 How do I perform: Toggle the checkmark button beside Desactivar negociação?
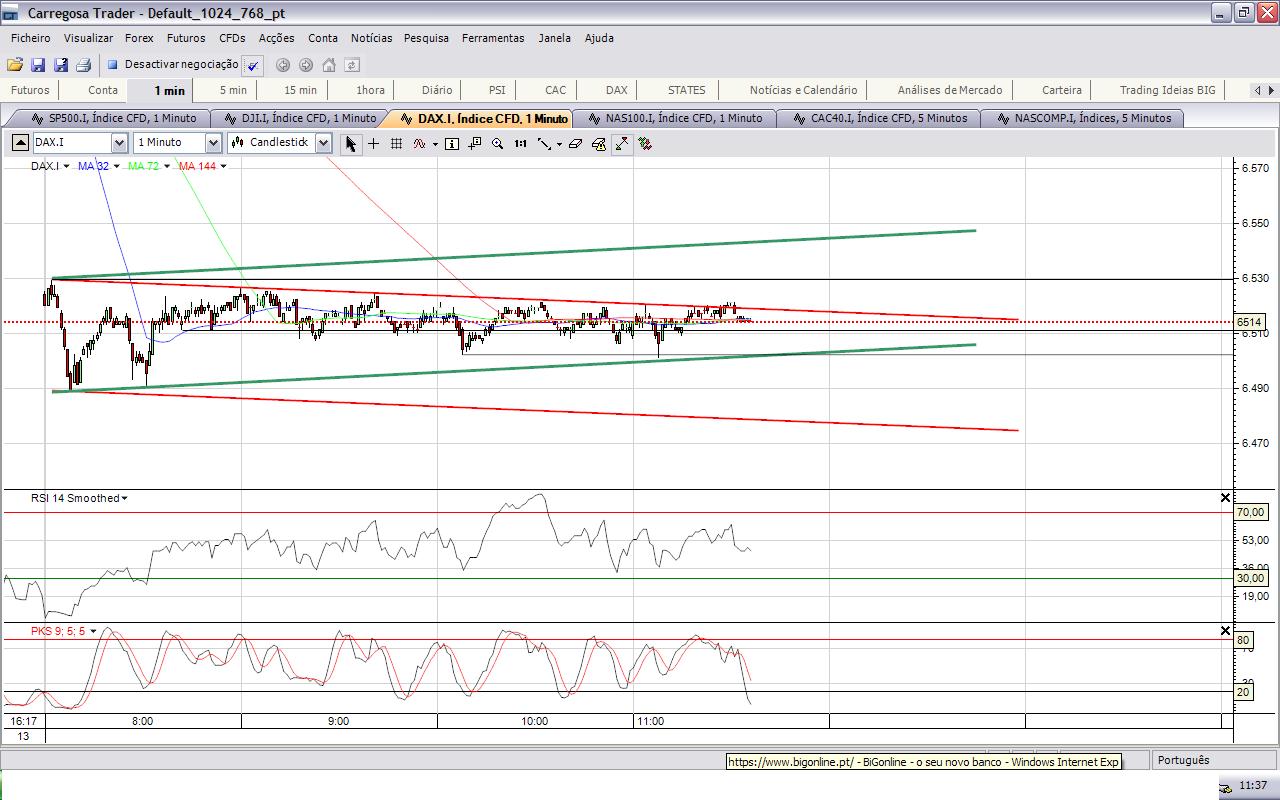point(253,65)
